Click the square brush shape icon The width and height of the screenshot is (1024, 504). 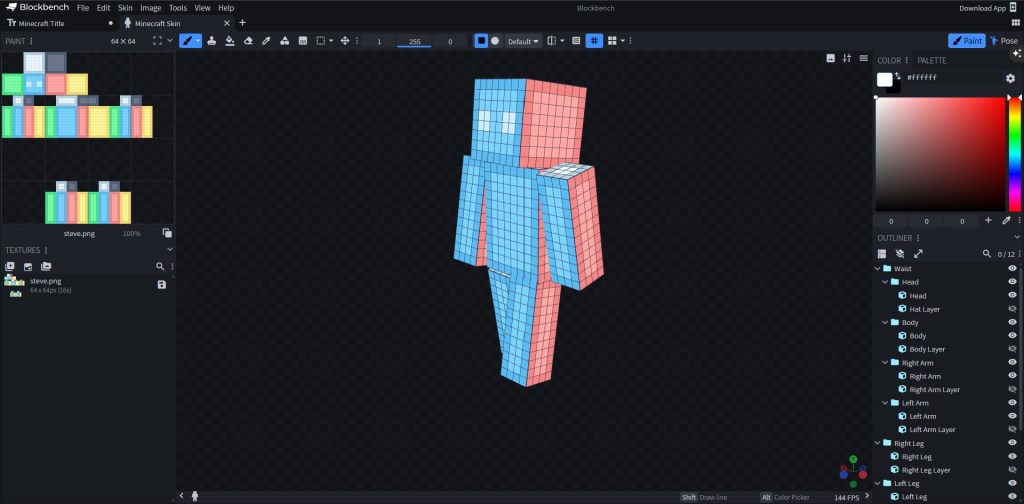pos(481,41)
